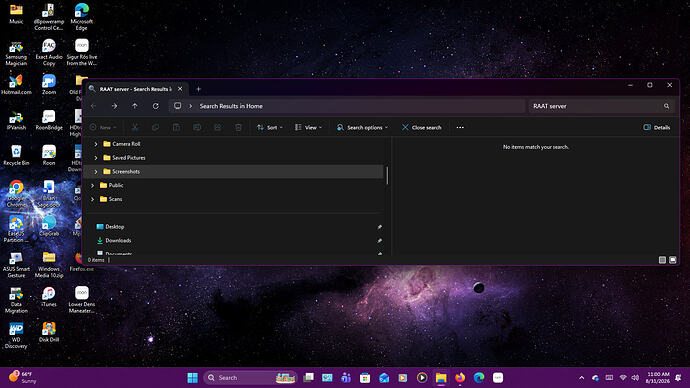Open Roon desktop shortcut
Viewport: 690px width, 388px height.
tap(49, 155)
